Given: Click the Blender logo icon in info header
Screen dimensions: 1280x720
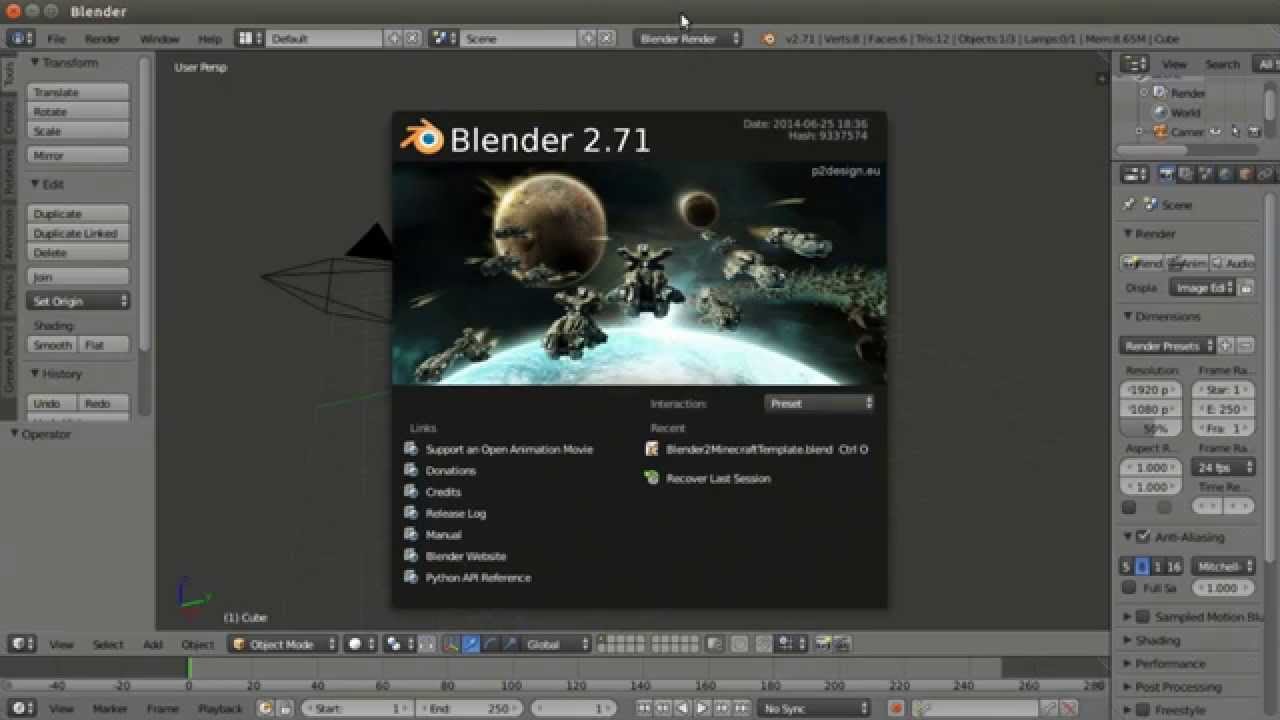Looking at the screenshot, I should tap(769, 39).
